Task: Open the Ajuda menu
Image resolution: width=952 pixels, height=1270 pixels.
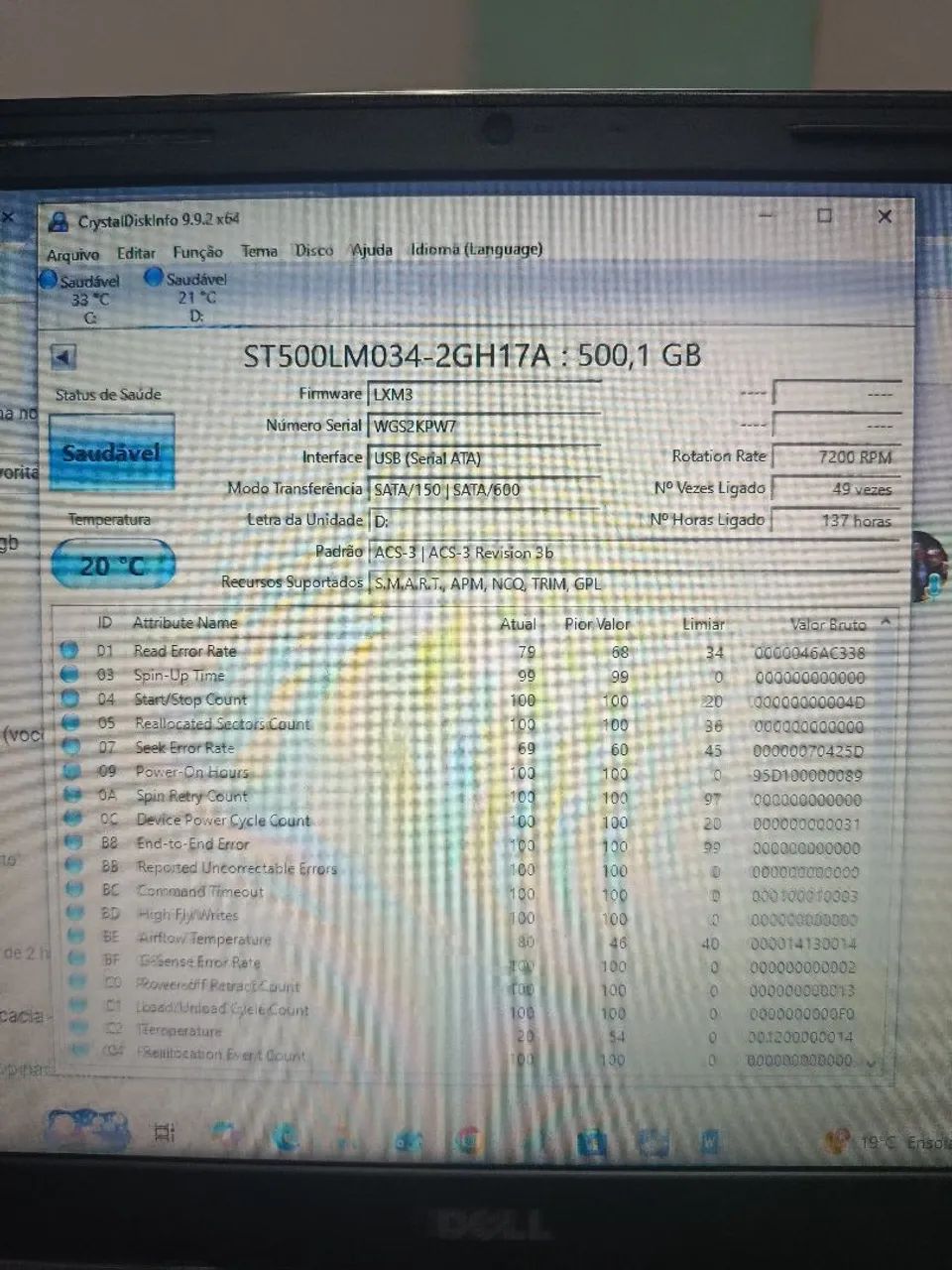Action: (x=372, y=250)
